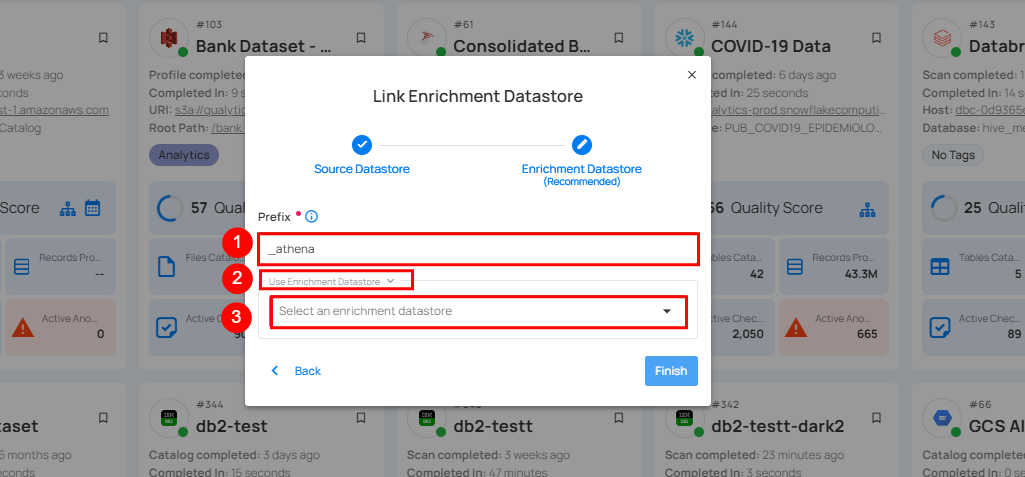The image size is (1025, 477).
Task: Click the Back button
Action: [297, 371]
